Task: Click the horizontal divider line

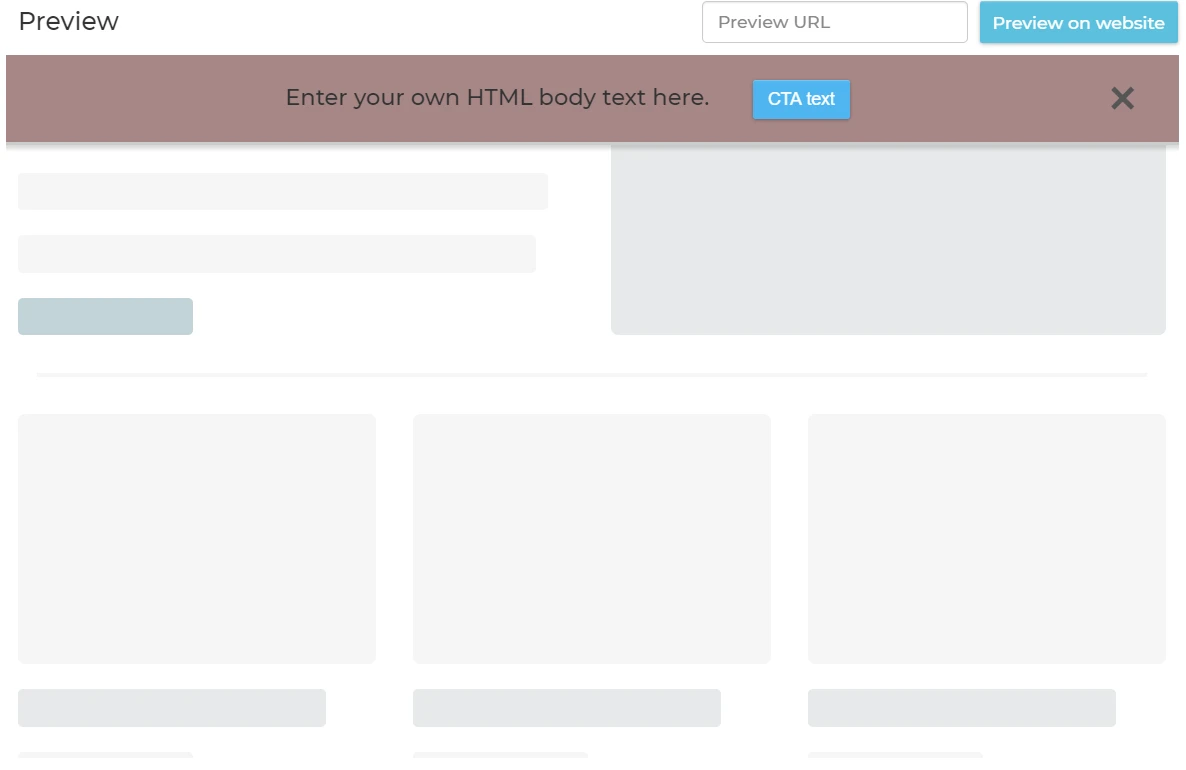Action: click(592, 375)
